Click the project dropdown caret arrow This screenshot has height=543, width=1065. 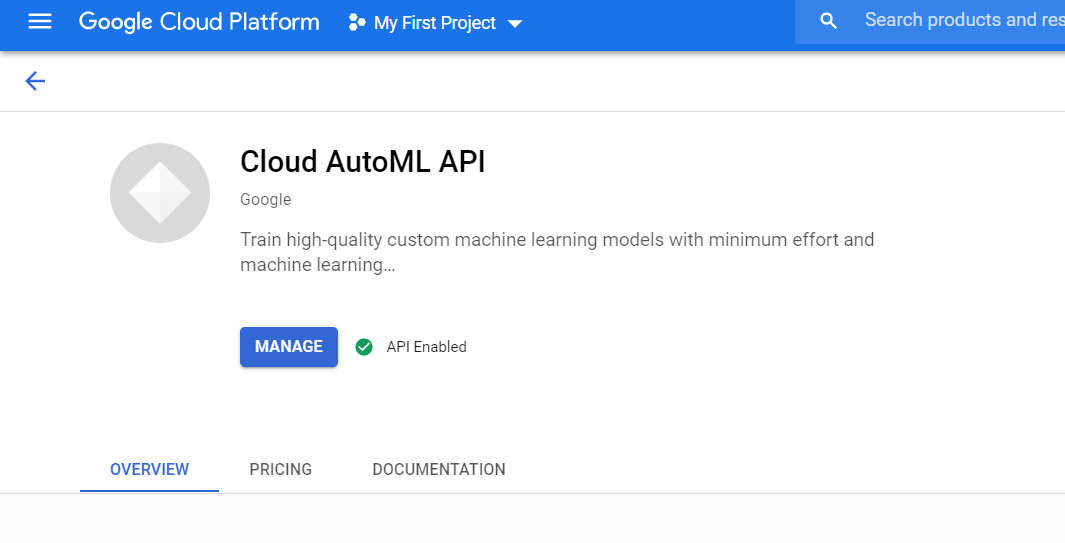tap(515, 24)
